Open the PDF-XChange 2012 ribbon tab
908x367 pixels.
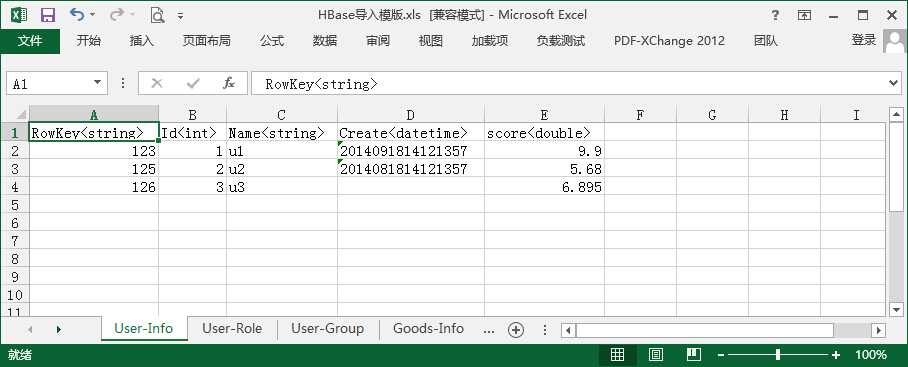click(669, 41)
